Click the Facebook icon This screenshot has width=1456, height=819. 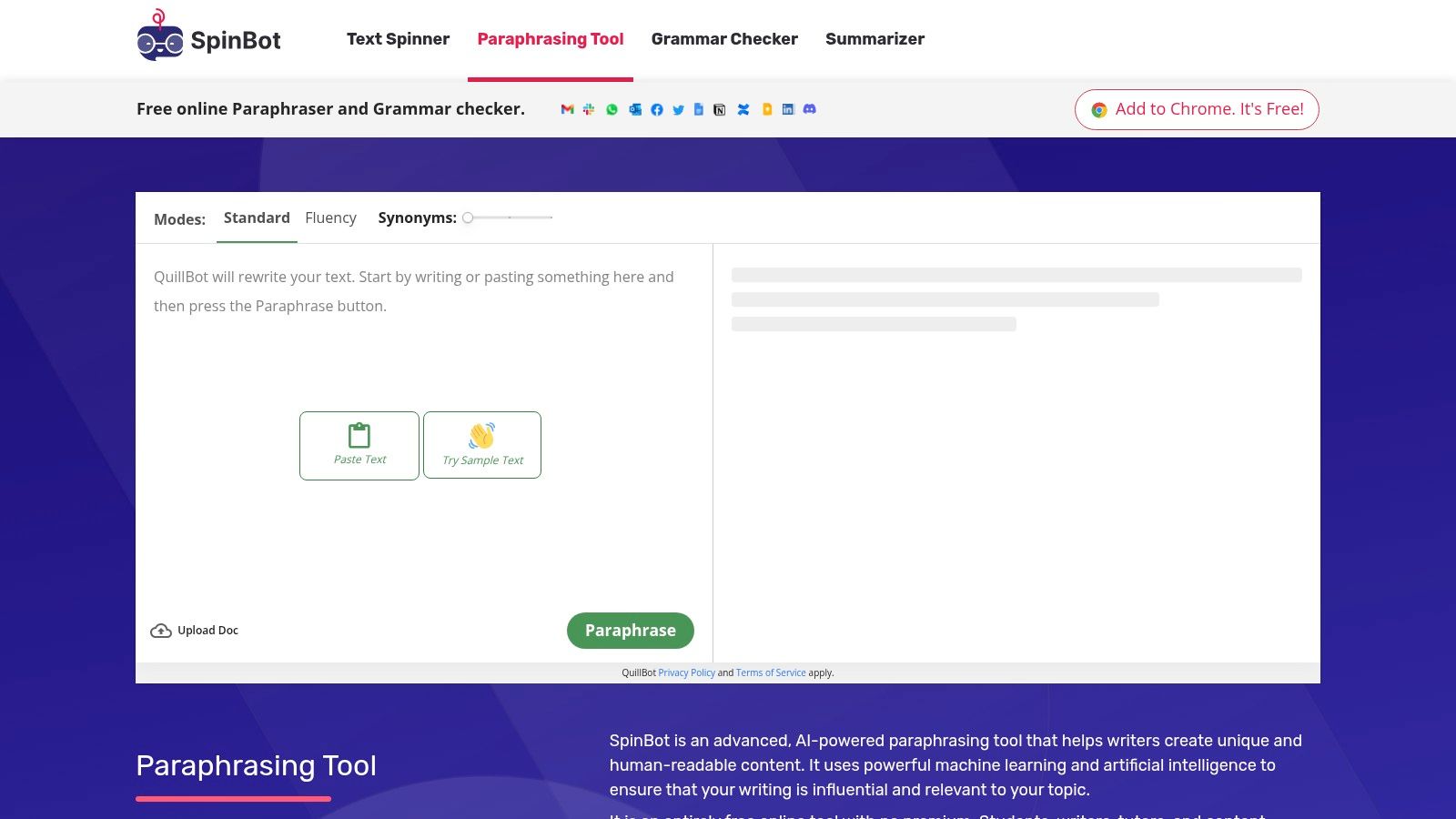click(657, 109)
